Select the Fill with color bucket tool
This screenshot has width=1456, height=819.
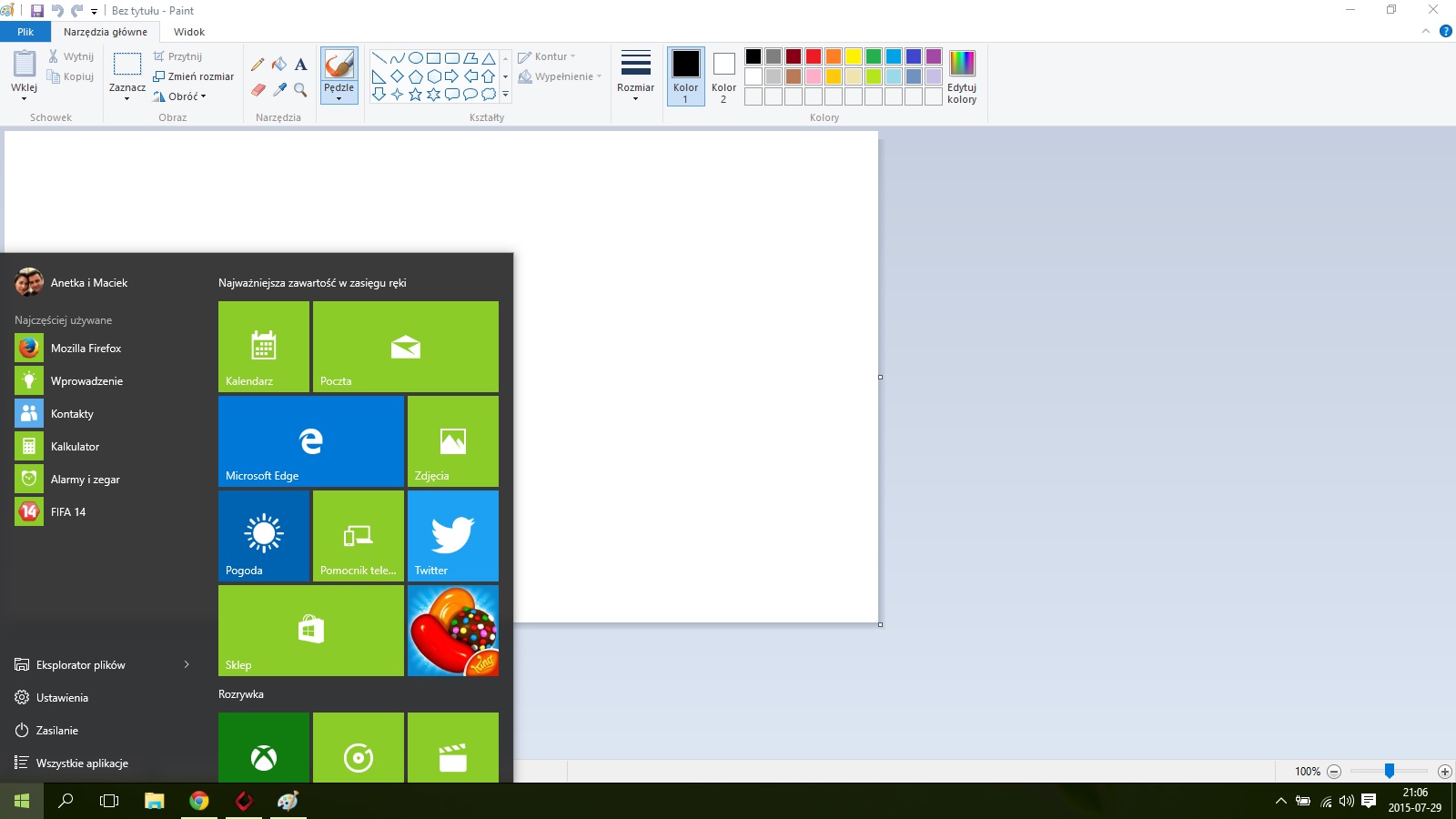click(x=279, y=65)
